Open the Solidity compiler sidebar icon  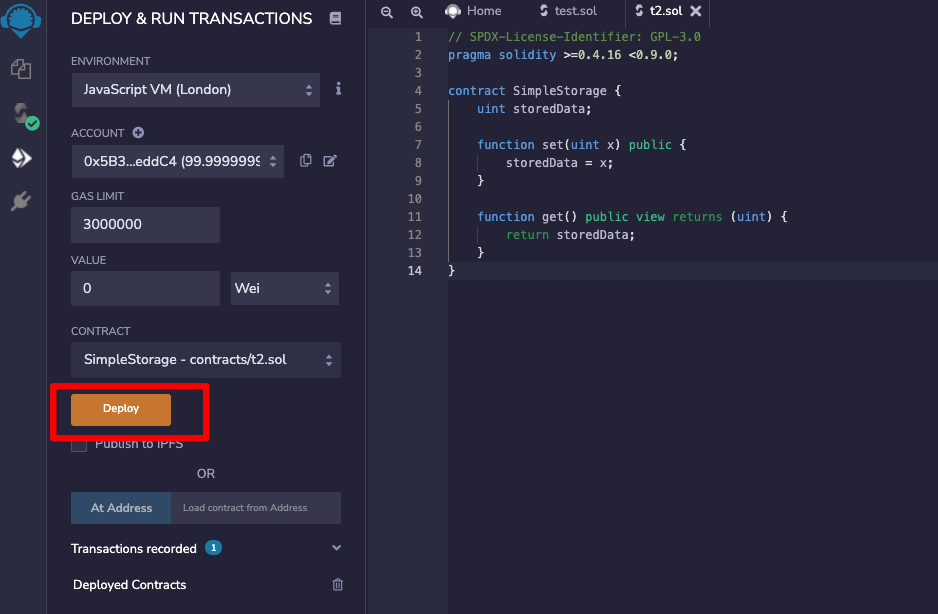click(x=24, y=115)
